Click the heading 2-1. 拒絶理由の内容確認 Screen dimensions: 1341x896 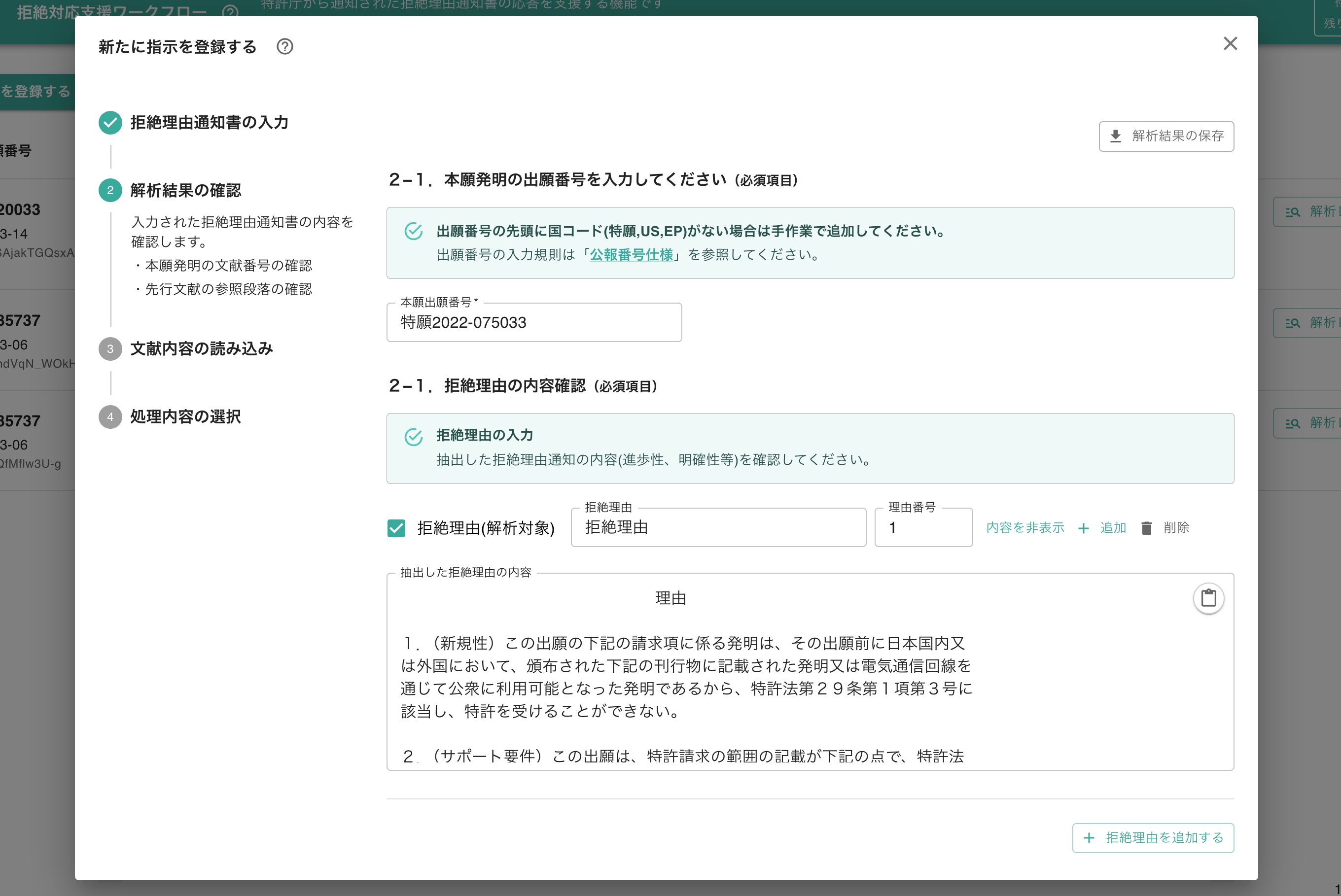click(523, 386)
